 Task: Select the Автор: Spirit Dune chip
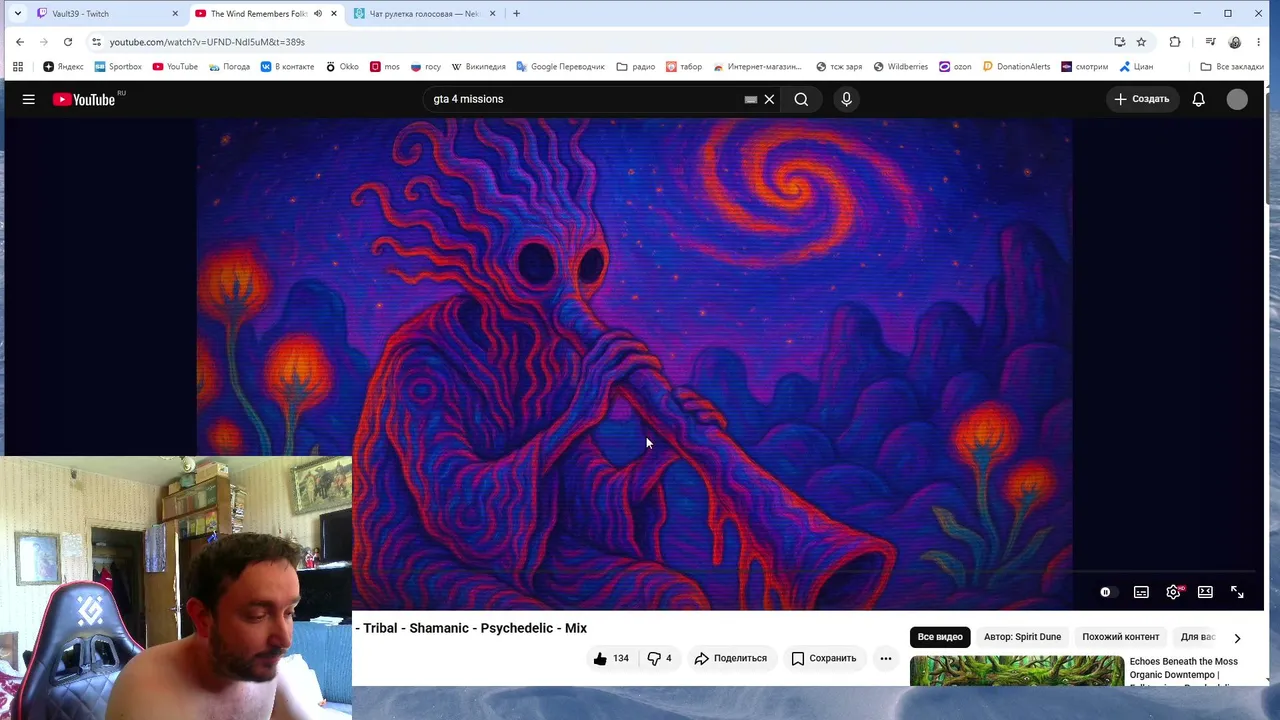click(1022, 637)
